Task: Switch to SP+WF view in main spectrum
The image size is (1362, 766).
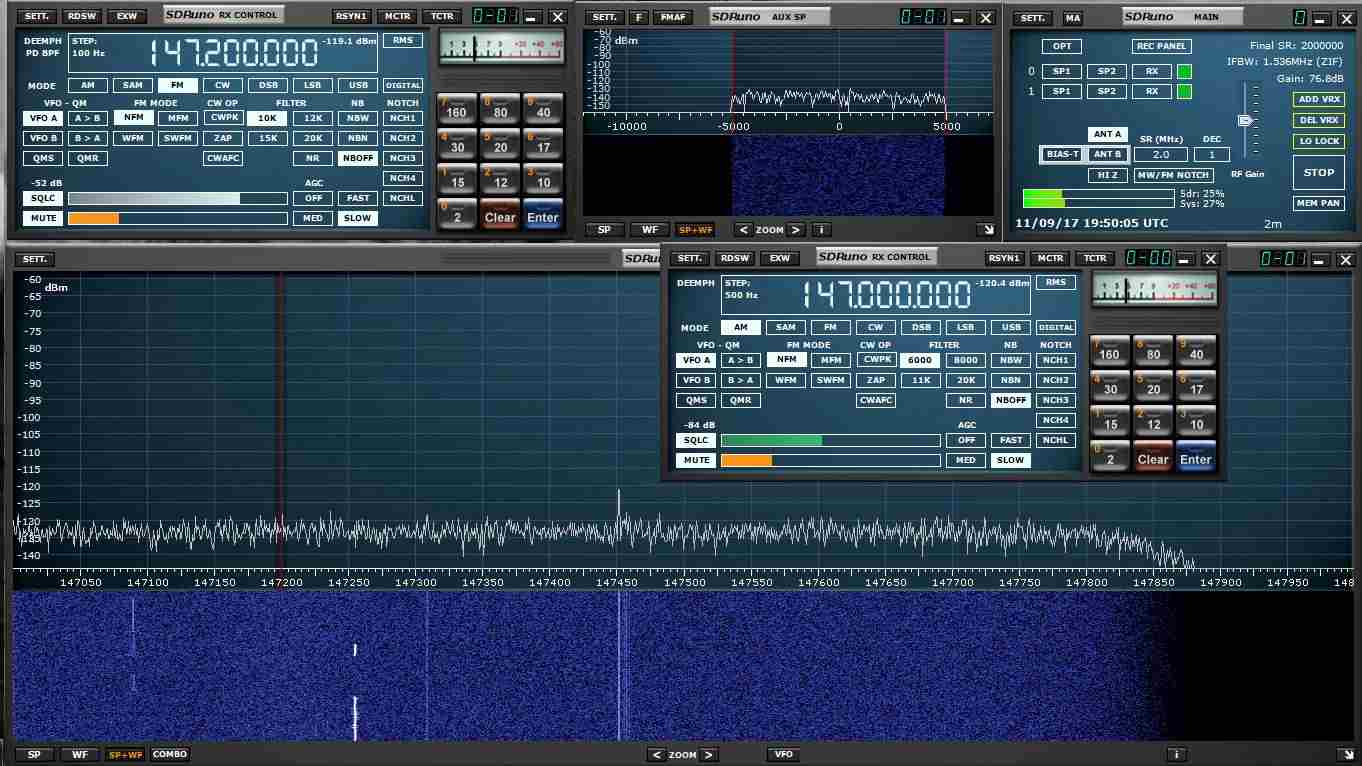Action: coord(126,755)
